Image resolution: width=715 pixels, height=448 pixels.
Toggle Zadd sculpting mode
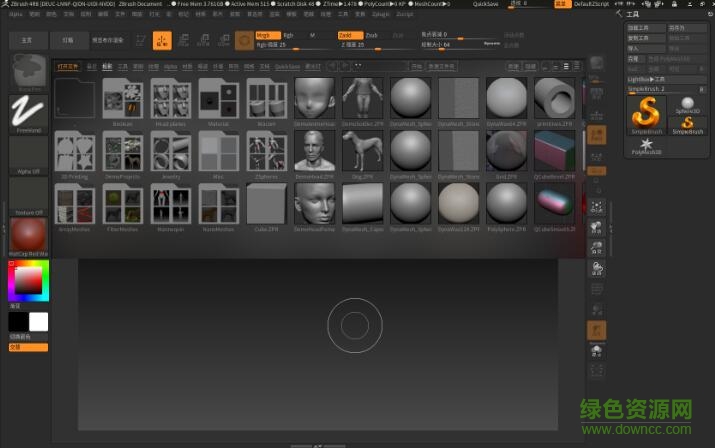point(347,35)
